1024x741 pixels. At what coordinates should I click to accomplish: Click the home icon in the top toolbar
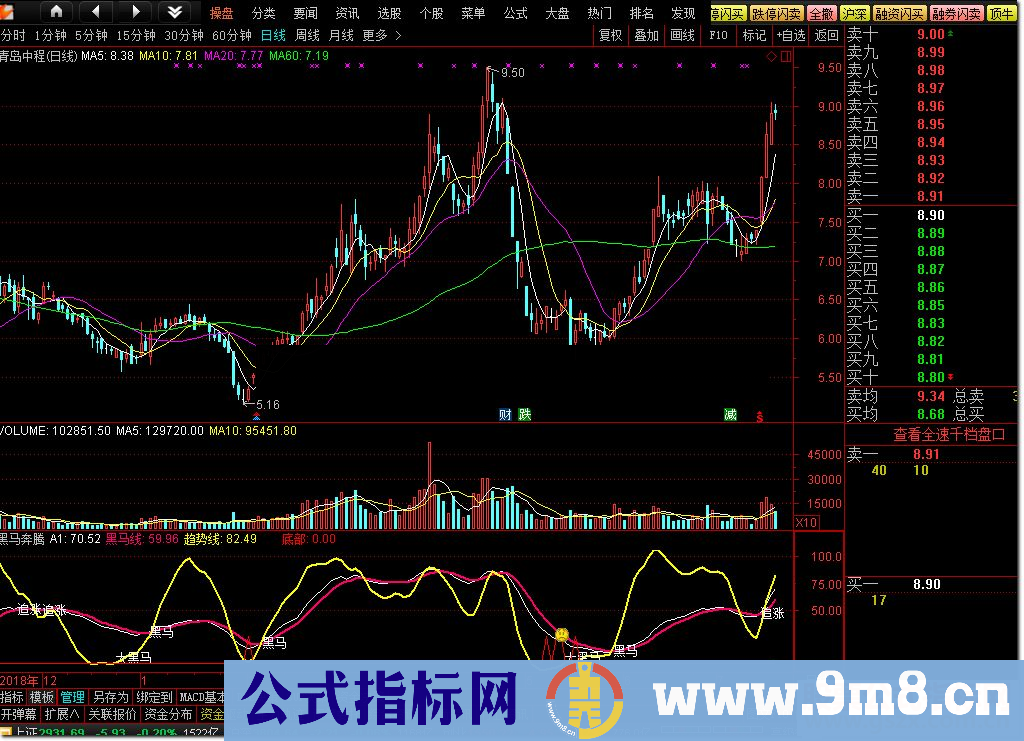[58, 12]
